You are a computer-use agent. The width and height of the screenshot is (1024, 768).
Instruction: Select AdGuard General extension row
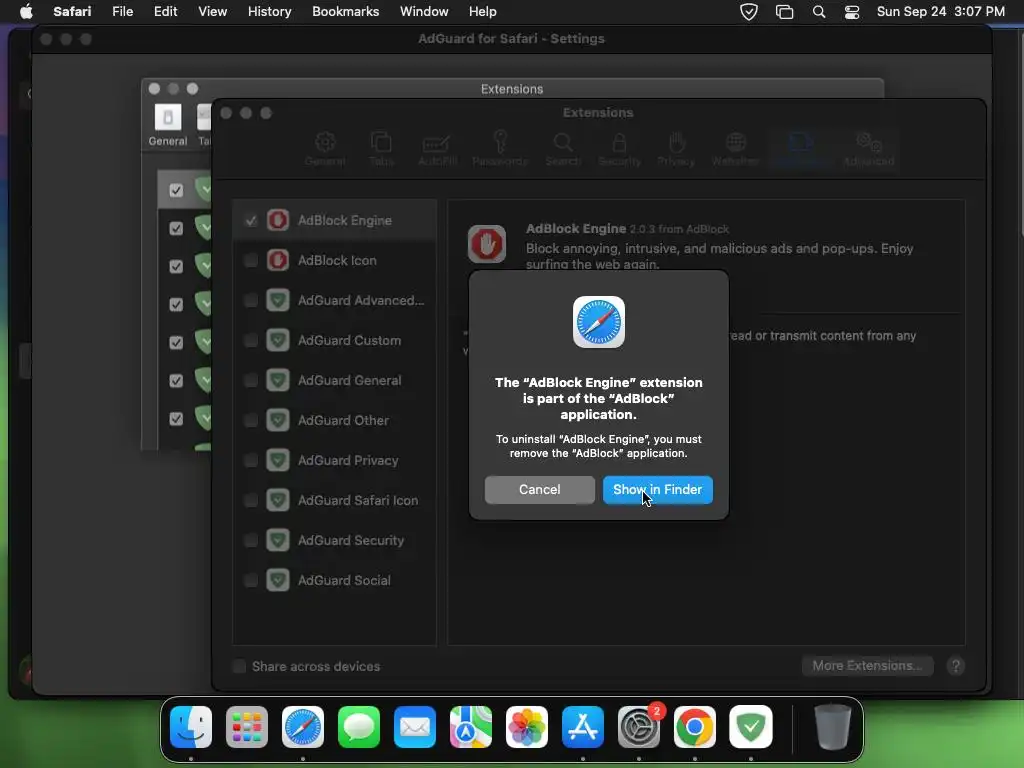(x=334, y=380)
